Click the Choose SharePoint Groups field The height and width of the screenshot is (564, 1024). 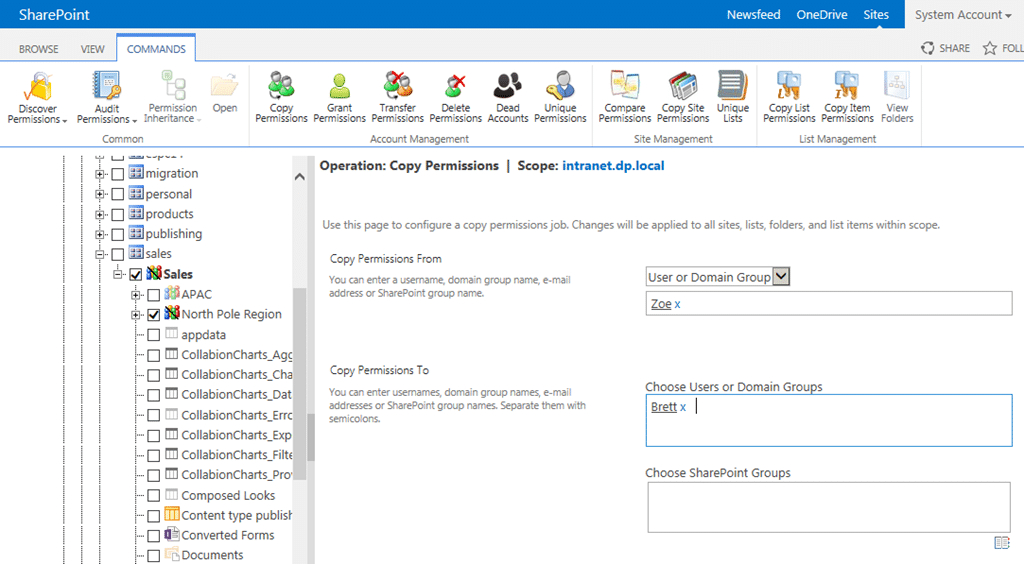click(x=829, y=507)
